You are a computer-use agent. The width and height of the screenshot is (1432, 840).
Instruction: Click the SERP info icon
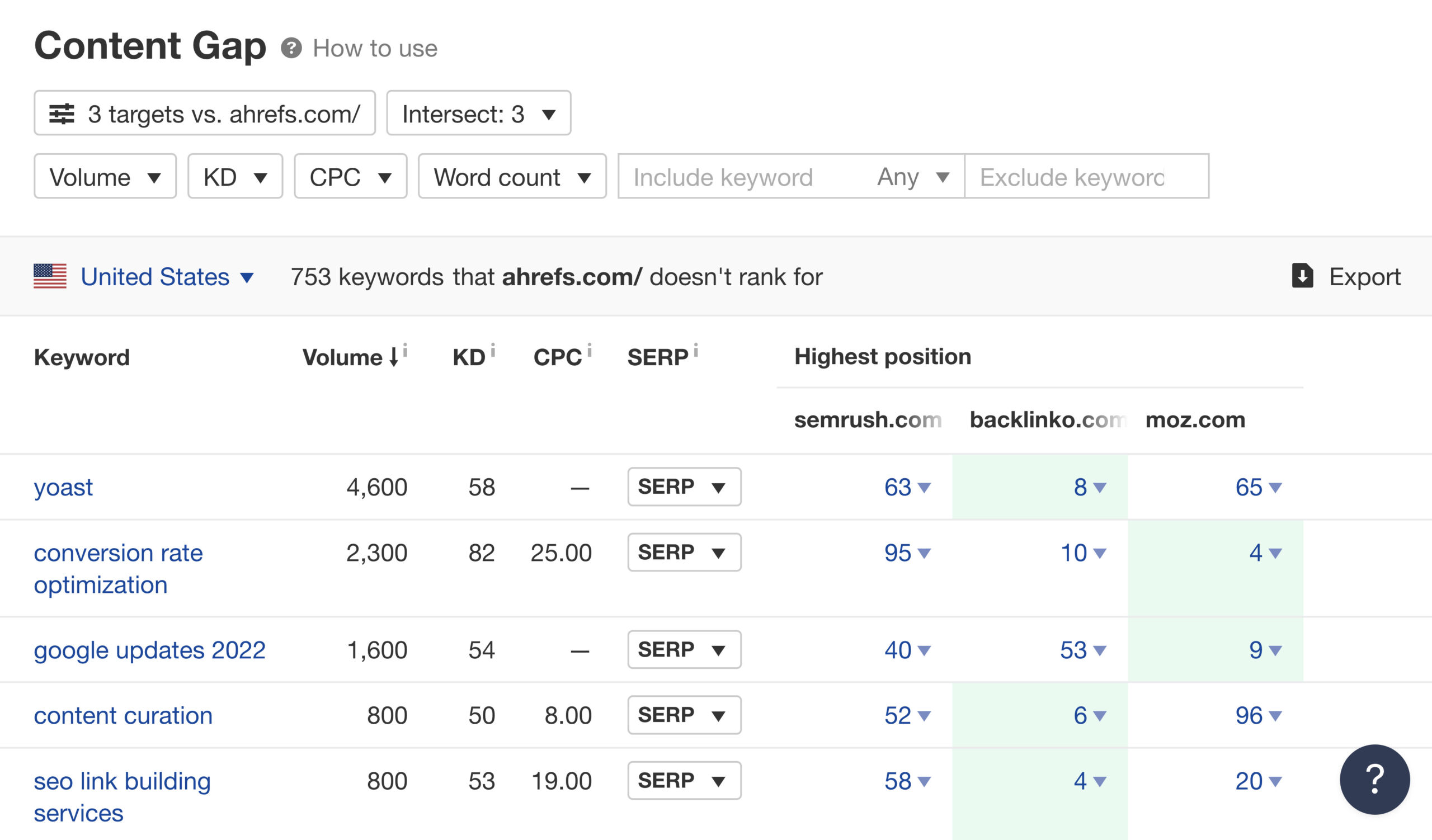698,351
